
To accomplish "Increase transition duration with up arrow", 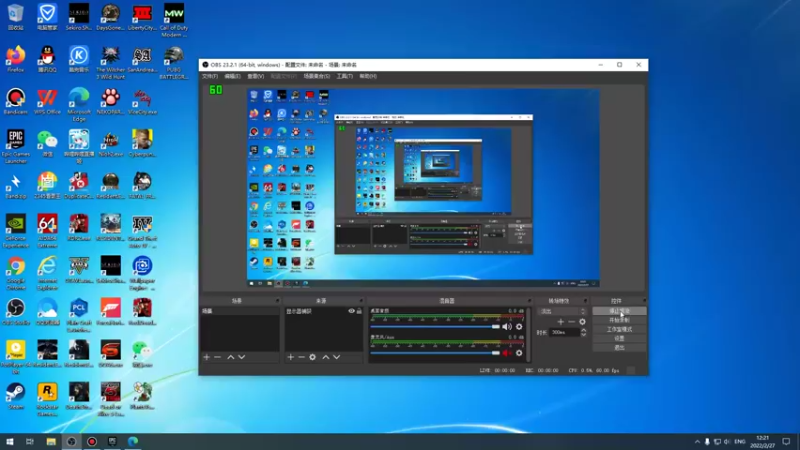I will pyautogui.click(x=584, y=330).
